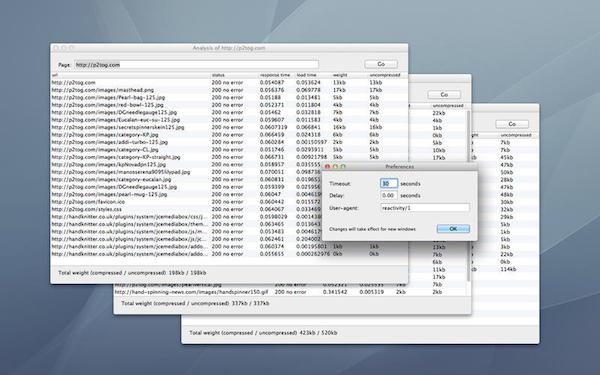Click Go button in the rearmost window
The image size is (600, 375).
[512, 124]
